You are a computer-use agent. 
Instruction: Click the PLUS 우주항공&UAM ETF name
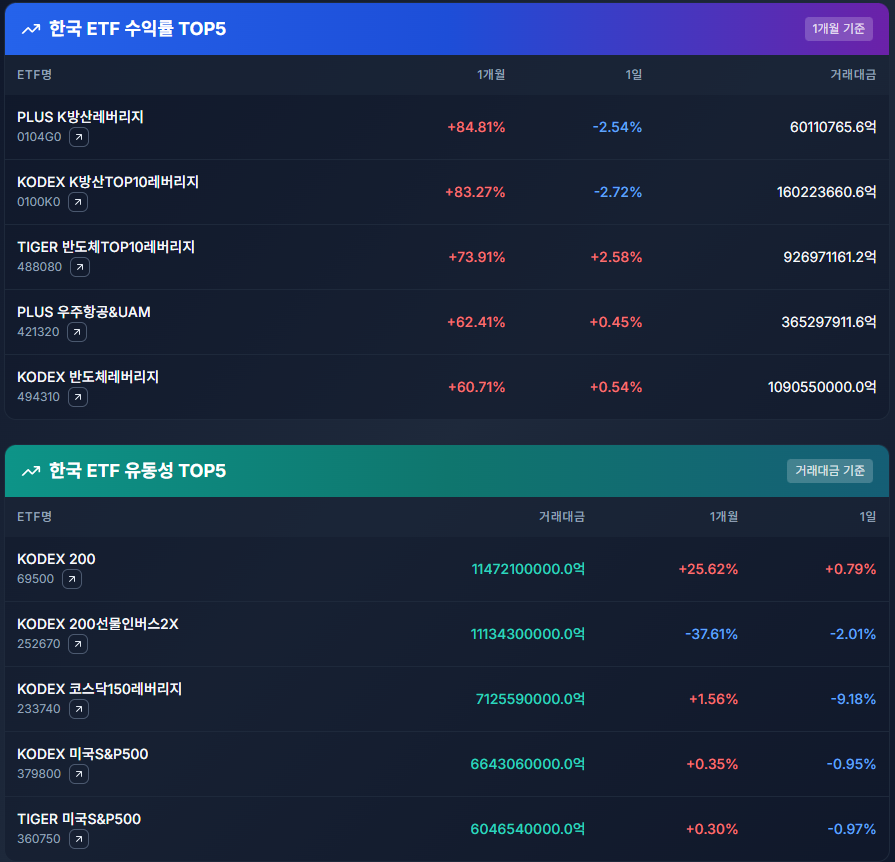coord(84,312)
